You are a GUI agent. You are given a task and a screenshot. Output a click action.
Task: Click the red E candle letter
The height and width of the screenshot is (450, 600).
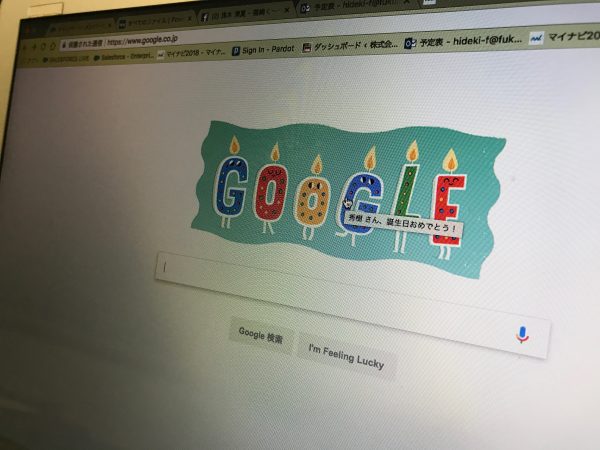pyautogui.click(x=448, y=209)
